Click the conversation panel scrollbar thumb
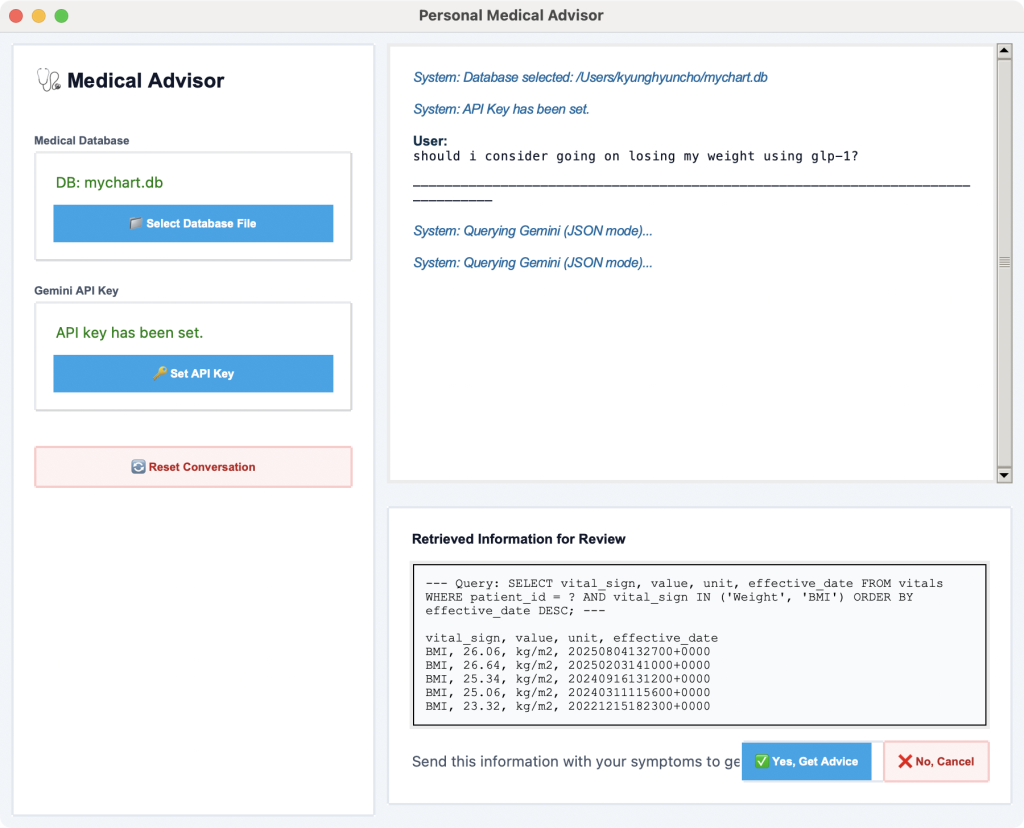Image resolution: width=1024 pixels, height=828 pixels. click(x=1004, y=262)
